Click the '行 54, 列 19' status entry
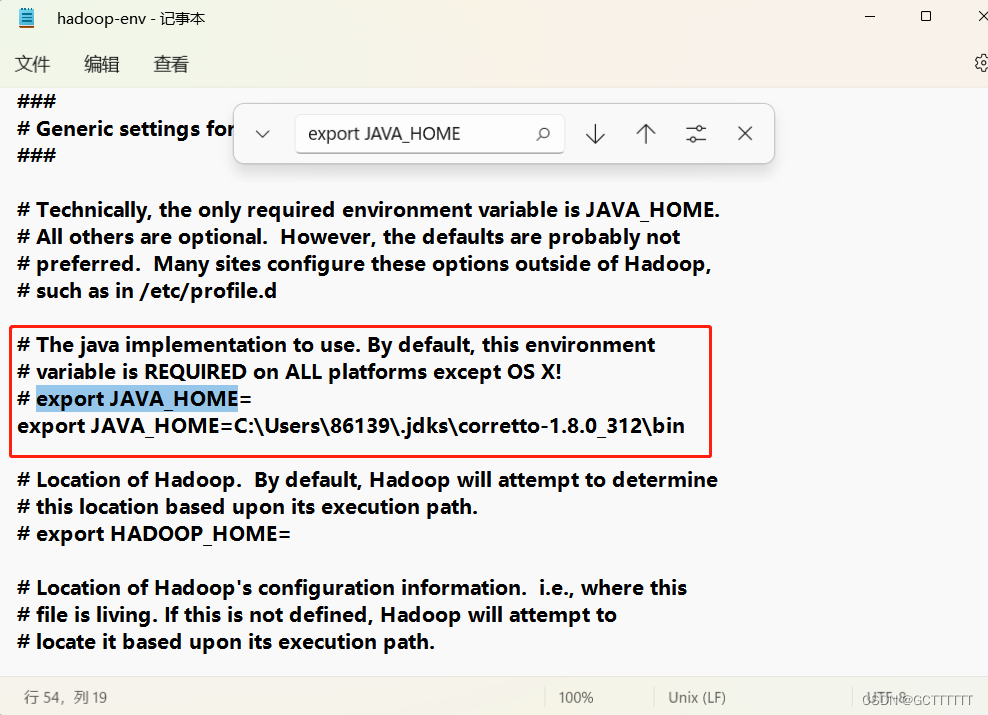The height and width of the screenshot is (715, 988). (66, 697)
